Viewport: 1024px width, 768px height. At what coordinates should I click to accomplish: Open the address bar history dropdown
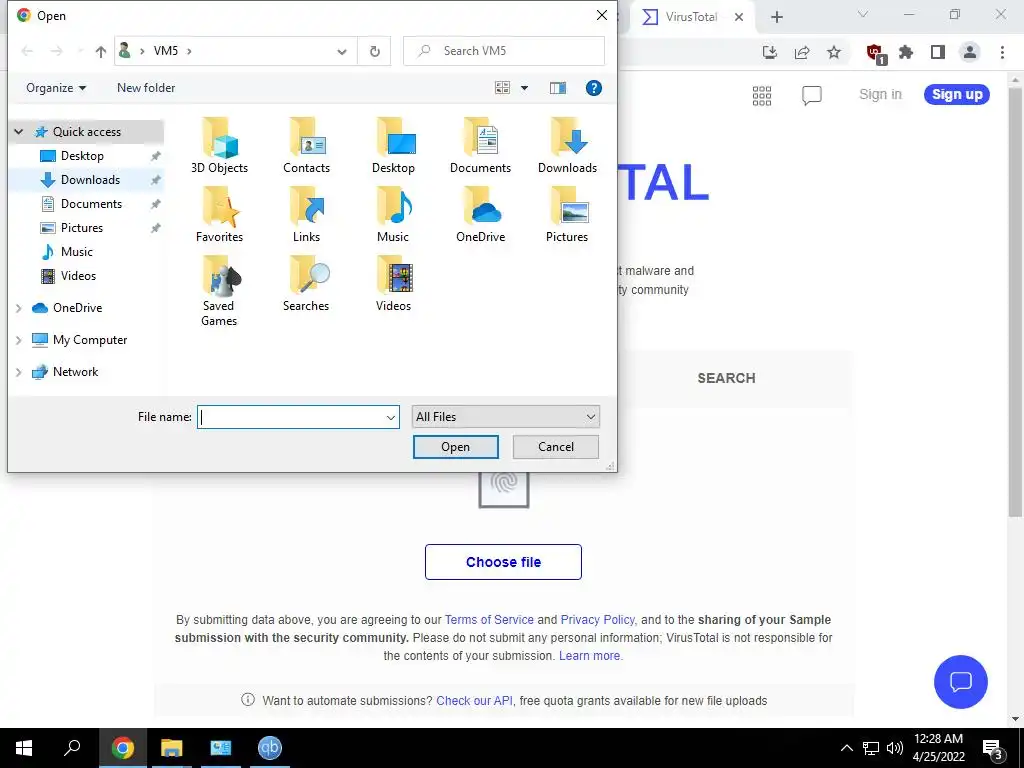[342, 52]
